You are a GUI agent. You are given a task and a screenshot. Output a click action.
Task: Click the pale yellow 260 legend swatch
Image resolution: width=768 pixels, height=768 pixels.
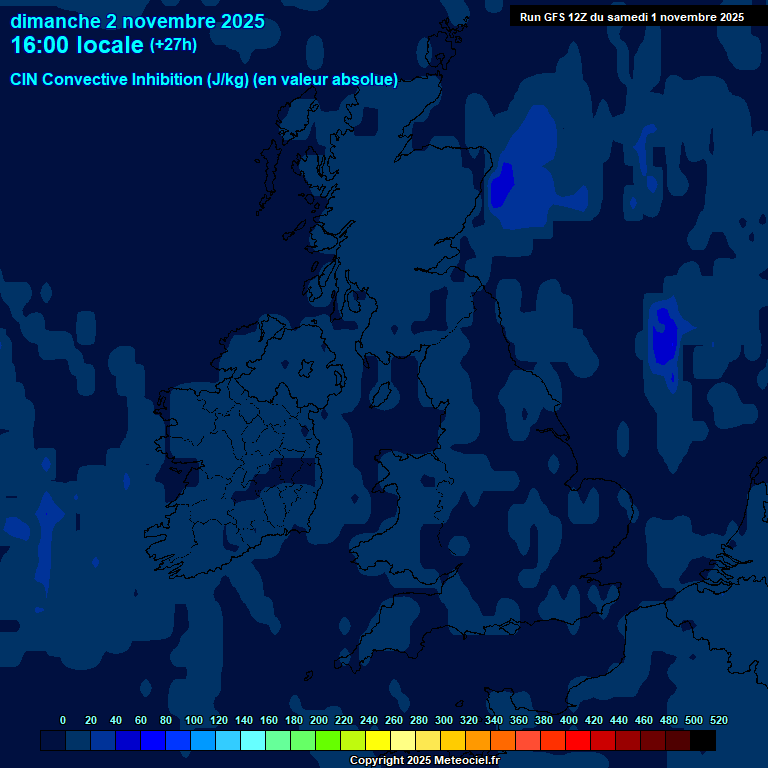(403, 740)
